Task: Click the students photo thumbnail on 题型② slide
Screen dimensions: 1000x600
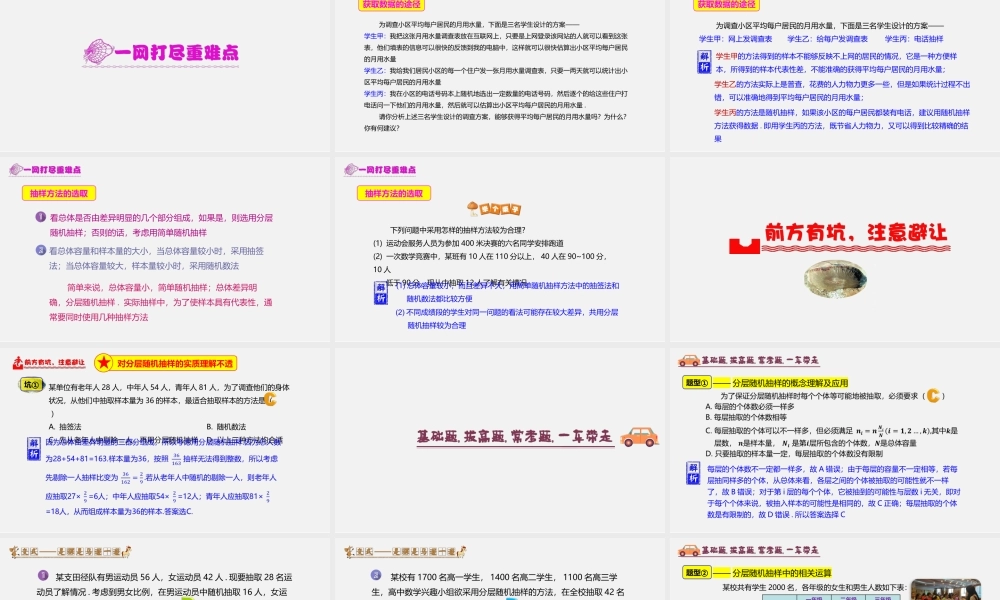Action: [955, 589]
